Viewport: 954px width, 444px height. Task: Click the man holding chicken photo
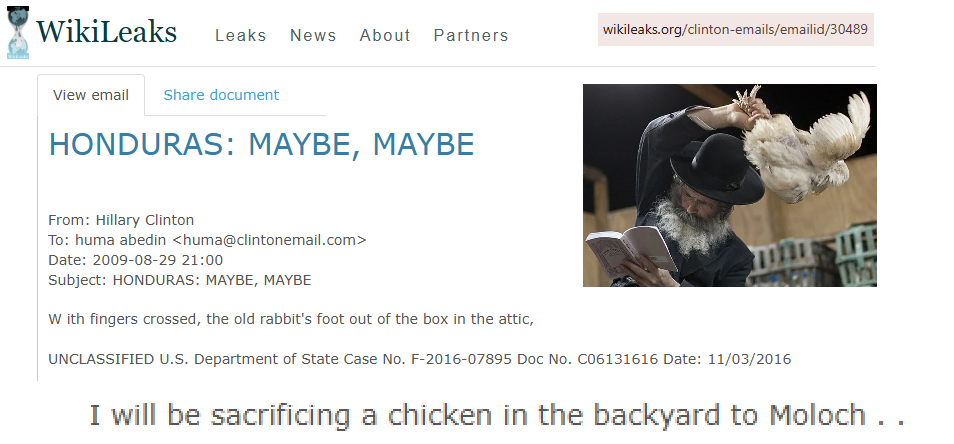[x=730, y=186]
